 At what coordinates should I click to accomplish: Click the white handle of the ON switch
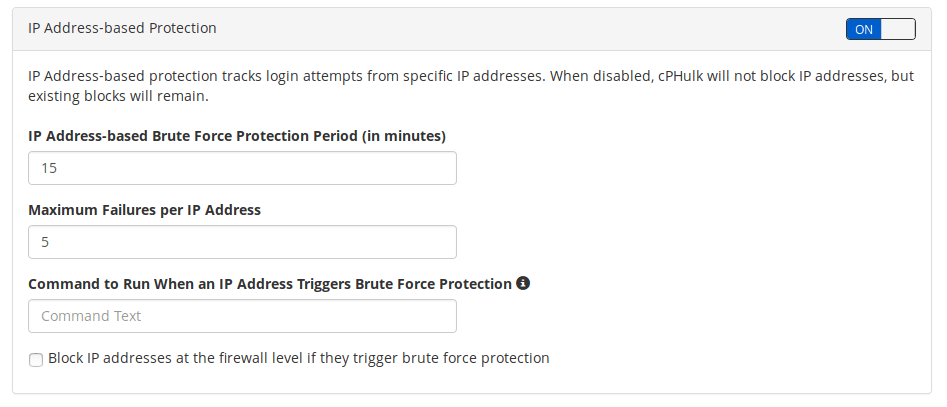pyautogui.click(x=898, y=29)
